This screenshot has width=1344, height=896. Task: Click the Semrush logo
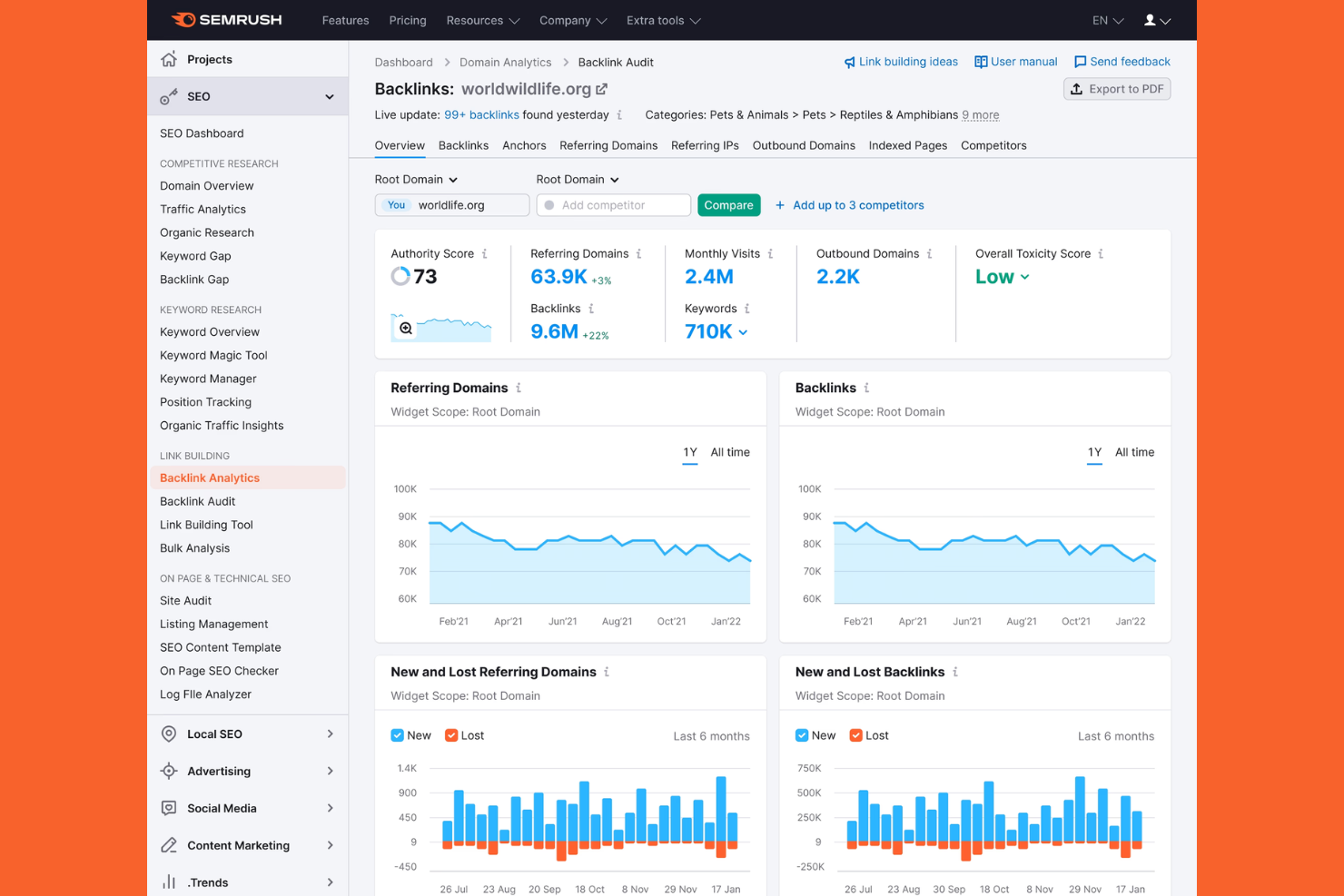226,20
